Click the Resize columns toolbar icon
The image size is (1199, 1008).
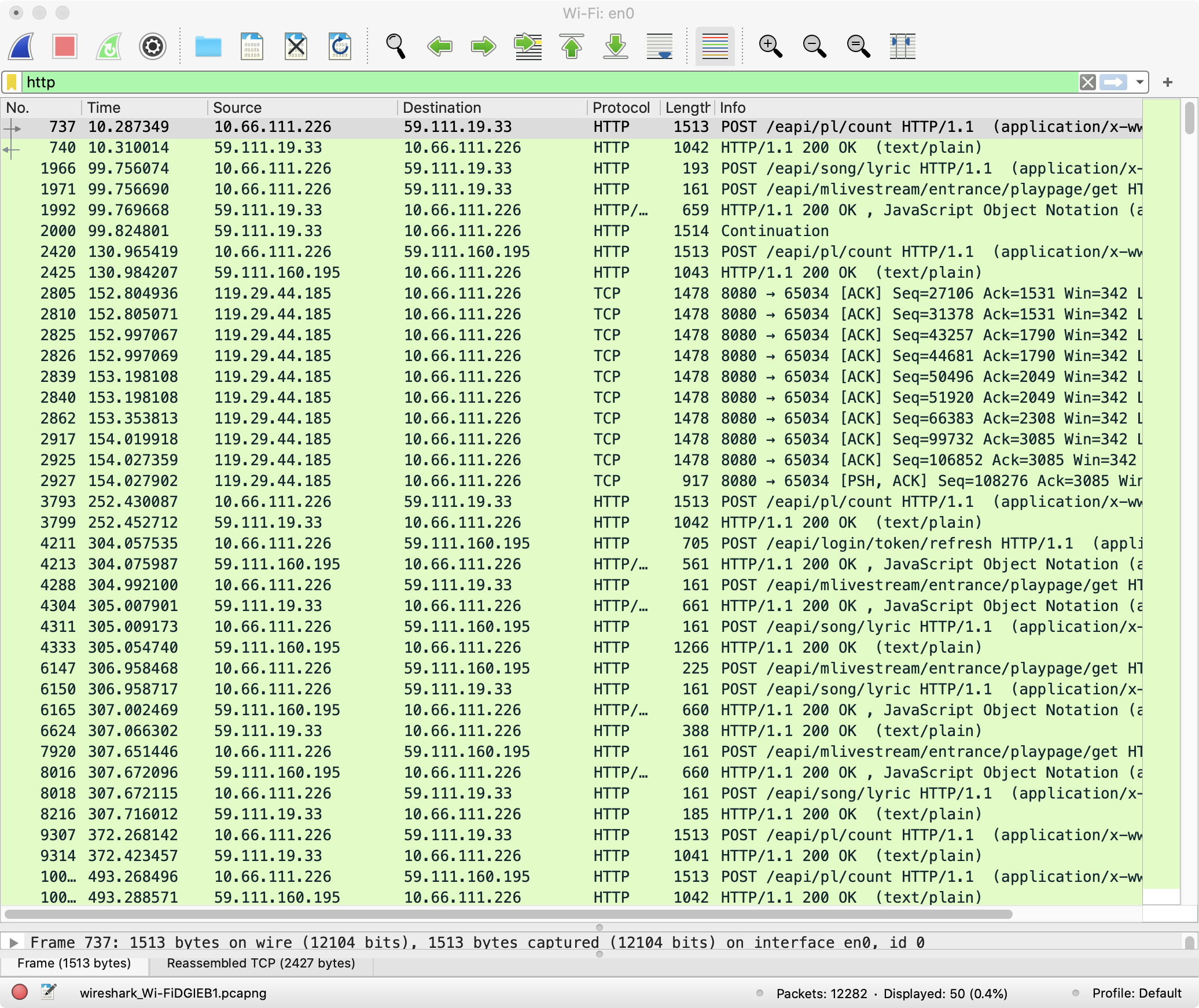[902, 46]
